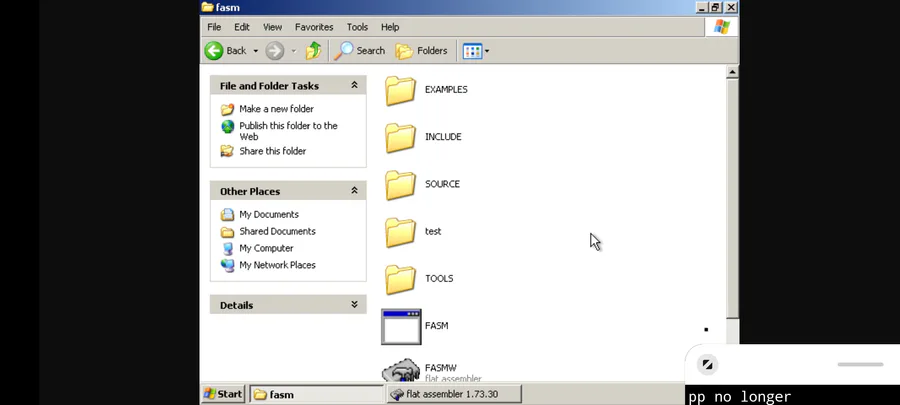Click the overlay expand icon at bottom right

point(707,364)
